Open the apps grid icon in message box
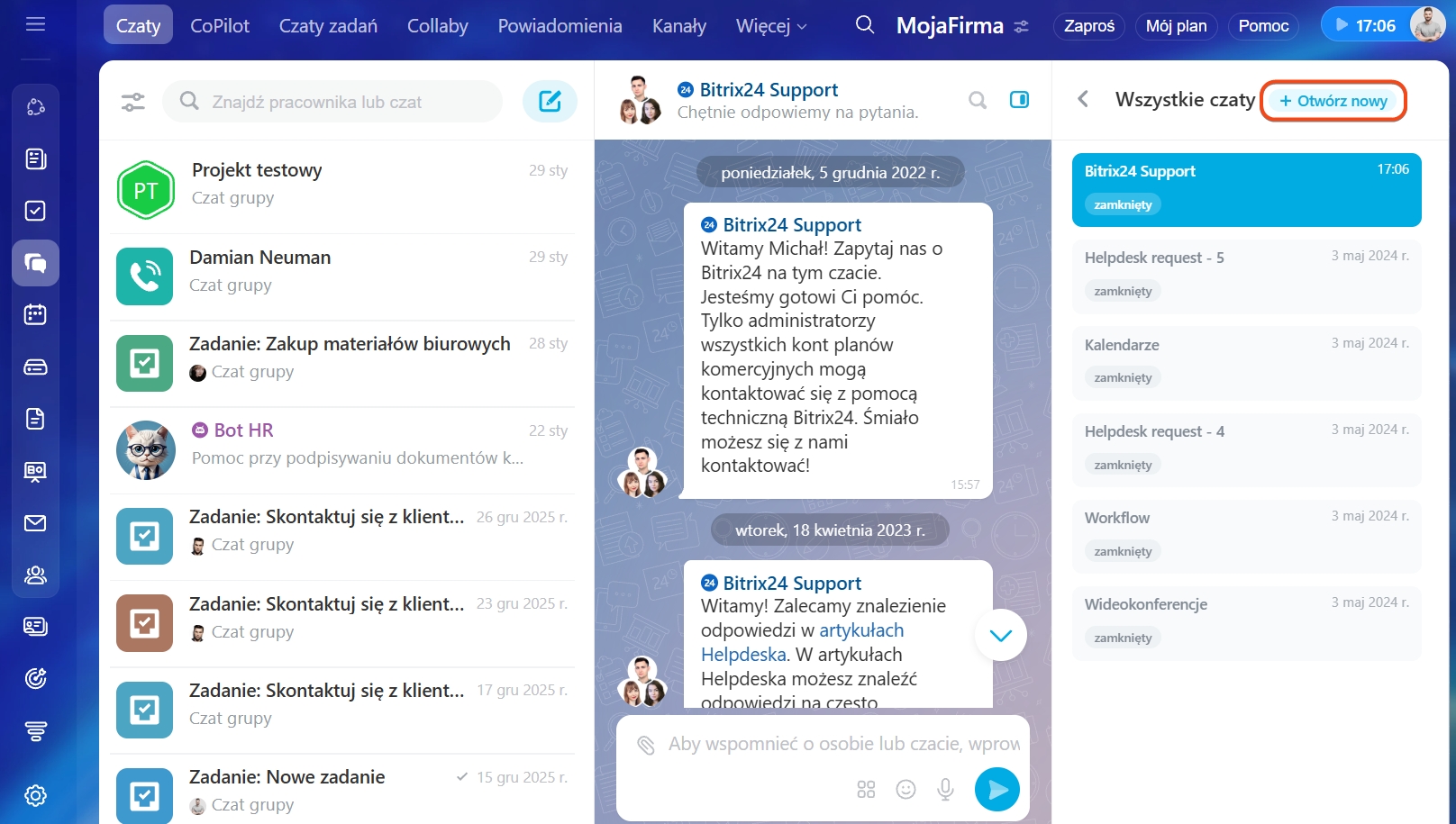 point(866,790)
